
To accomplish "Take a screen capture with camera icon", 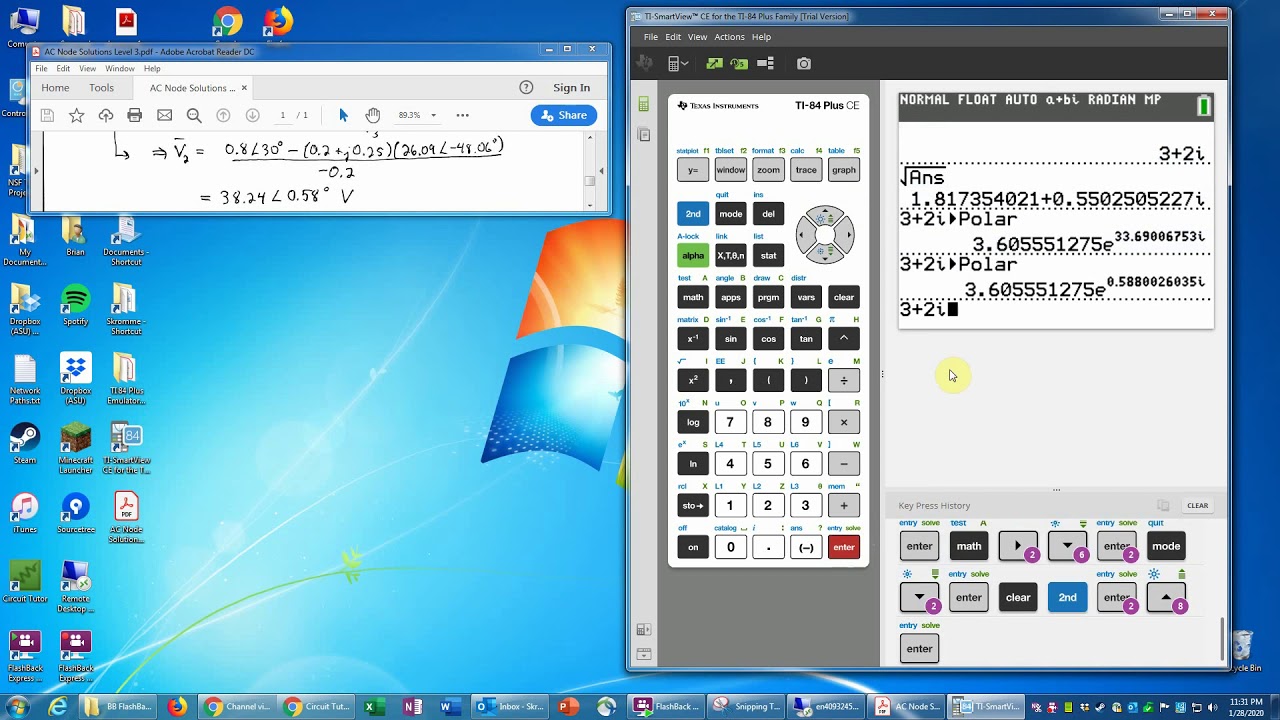I will coord(804,63).
